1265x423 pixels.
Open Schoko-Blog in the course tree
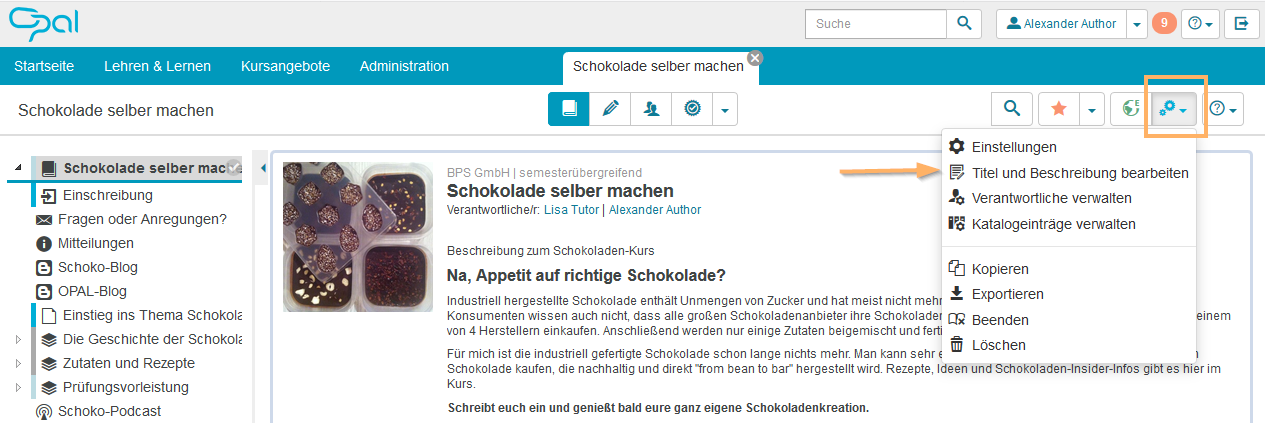tap(98, 267)
